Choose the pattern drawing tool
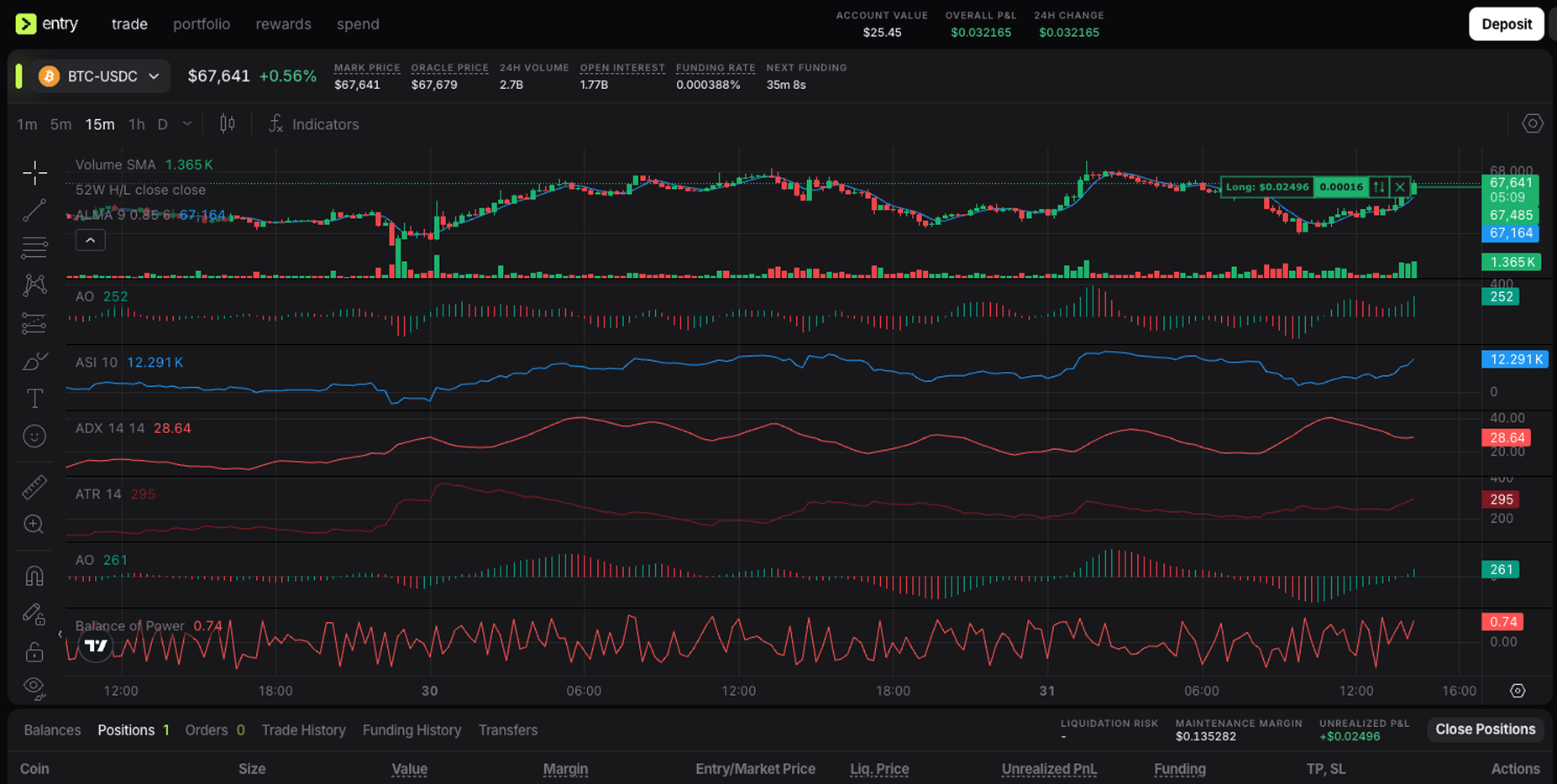1557x784 pixels. (x=34, y=285)
